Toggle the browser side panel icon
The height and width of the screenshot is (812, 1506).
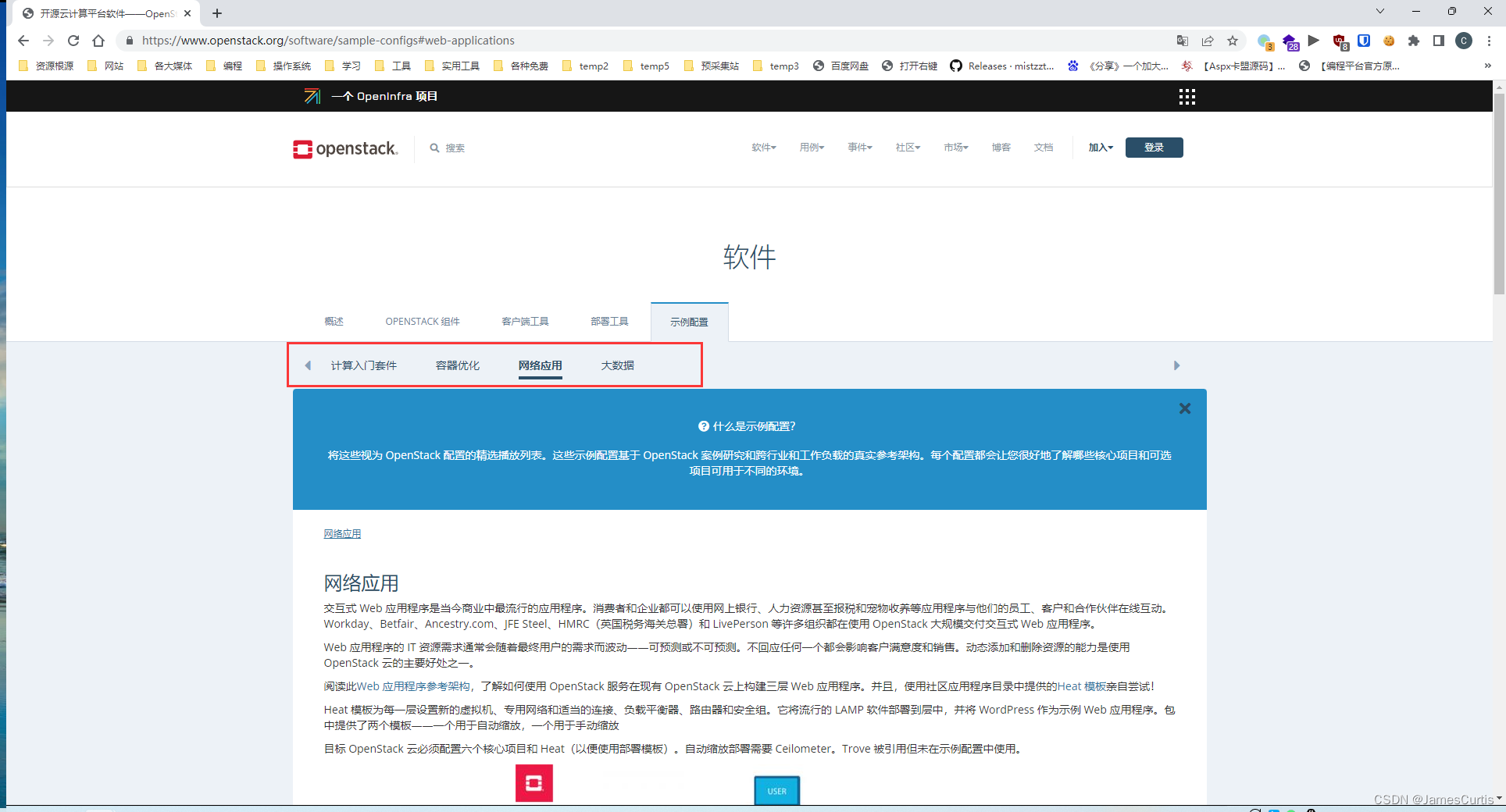(x=1439, y=41)
